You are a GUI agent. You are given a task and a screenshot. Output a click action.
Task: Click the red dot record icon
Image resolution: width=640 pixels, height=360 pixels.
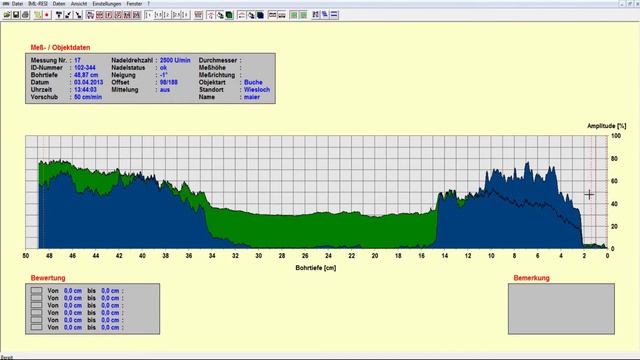(47, 15)
